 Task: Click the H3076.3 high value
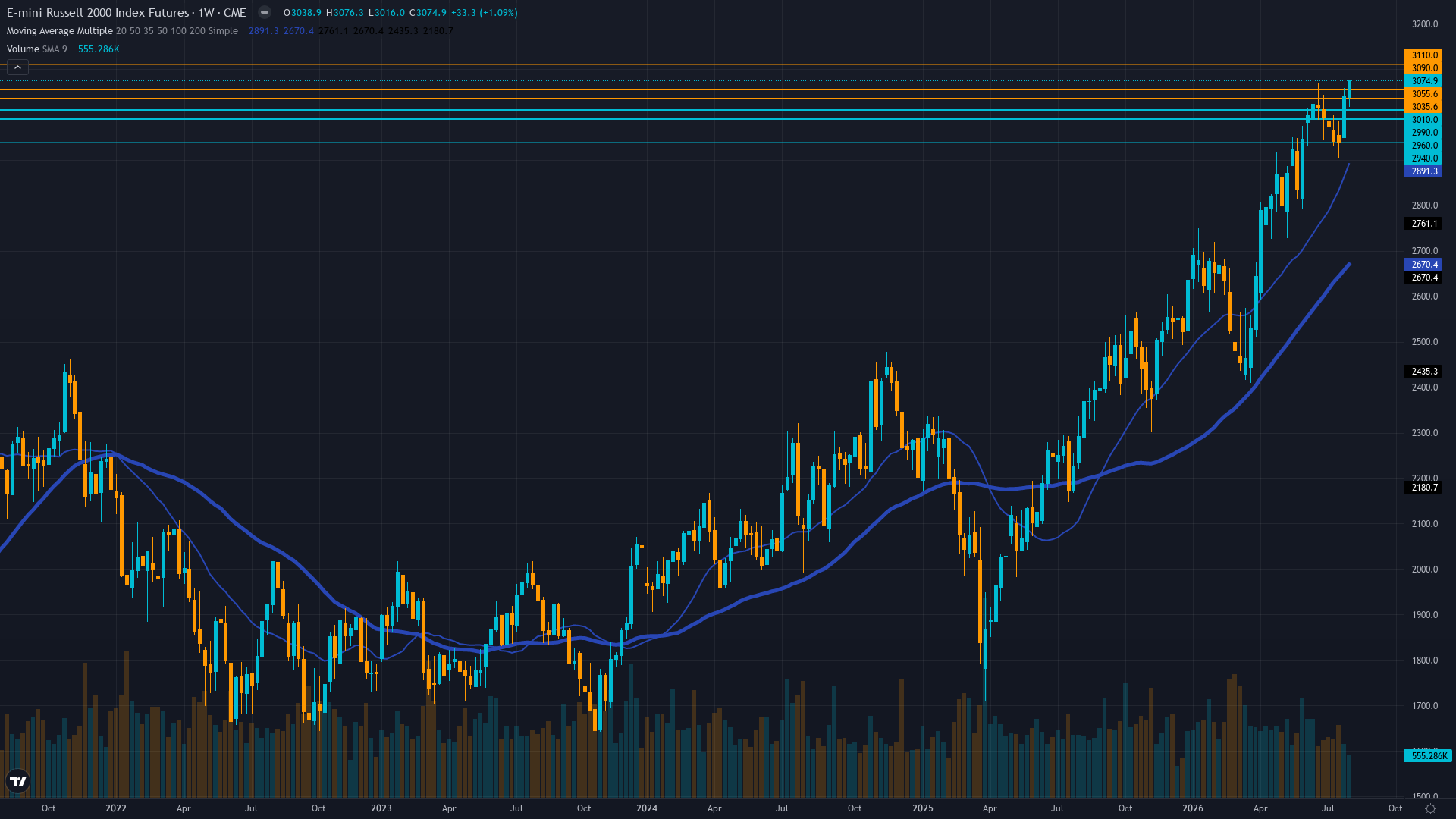[344, 13]
